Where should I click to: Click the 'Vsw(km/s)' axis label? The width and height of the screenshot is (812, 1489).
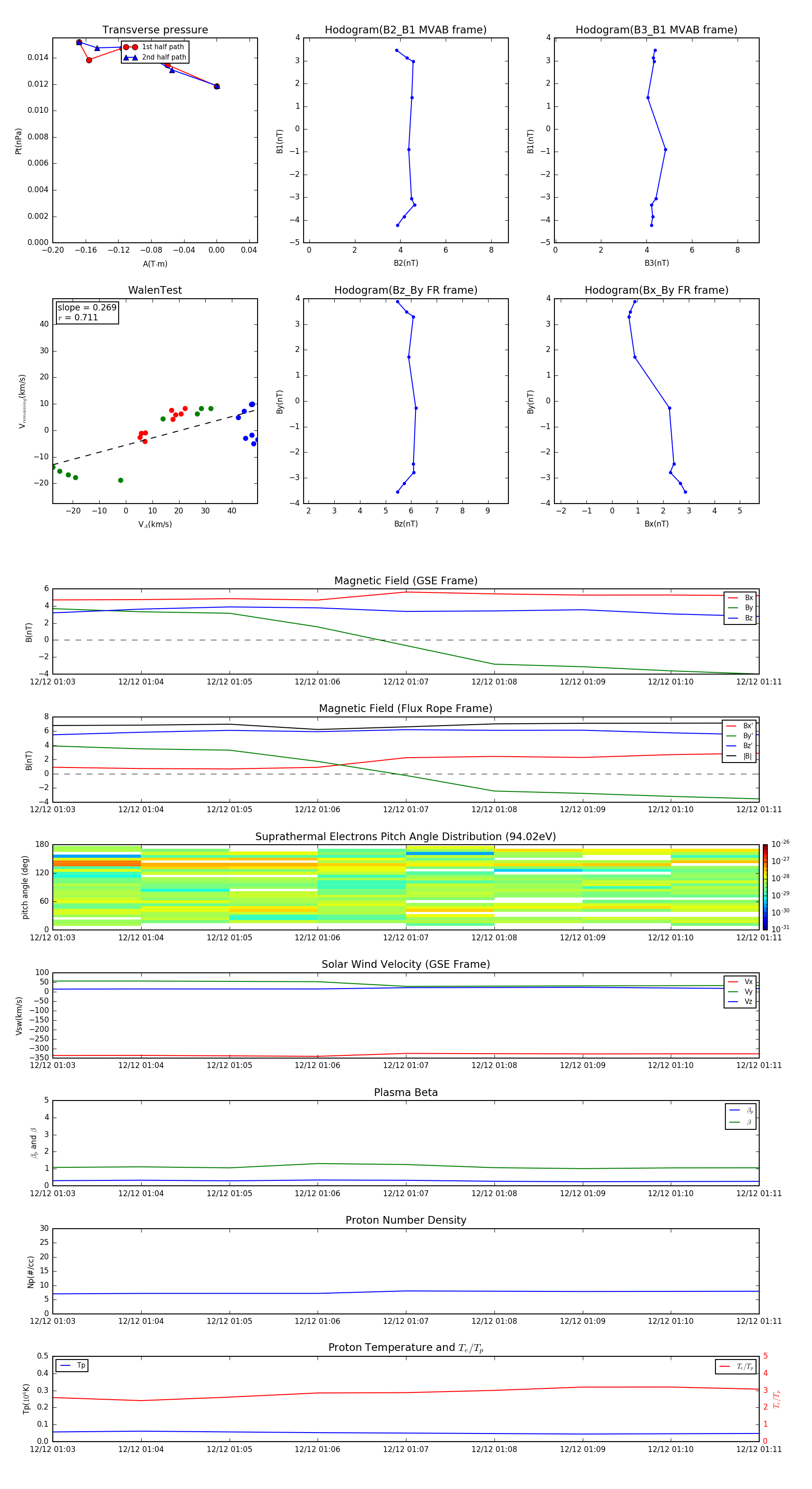(18, 1016)
